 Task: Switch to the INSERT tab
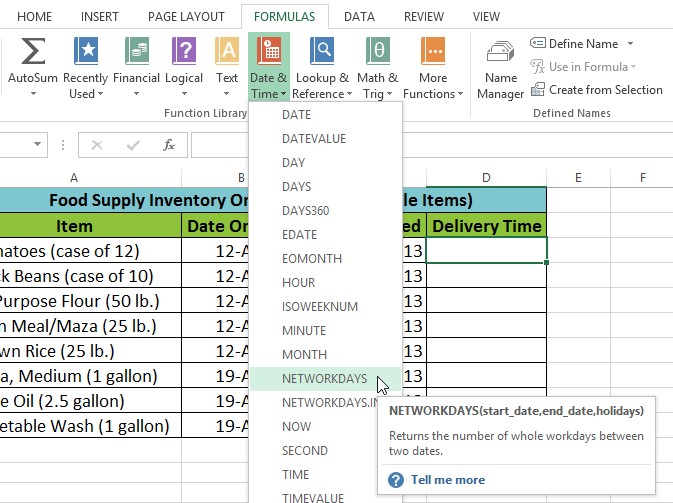tap(100, 17)
